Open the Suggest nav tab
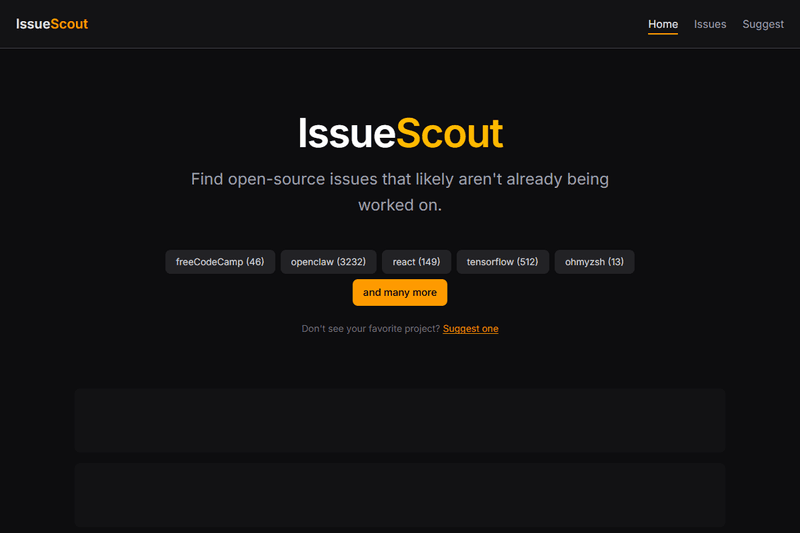This screenshot has height=533, width=800. click(x=763, y=24)
